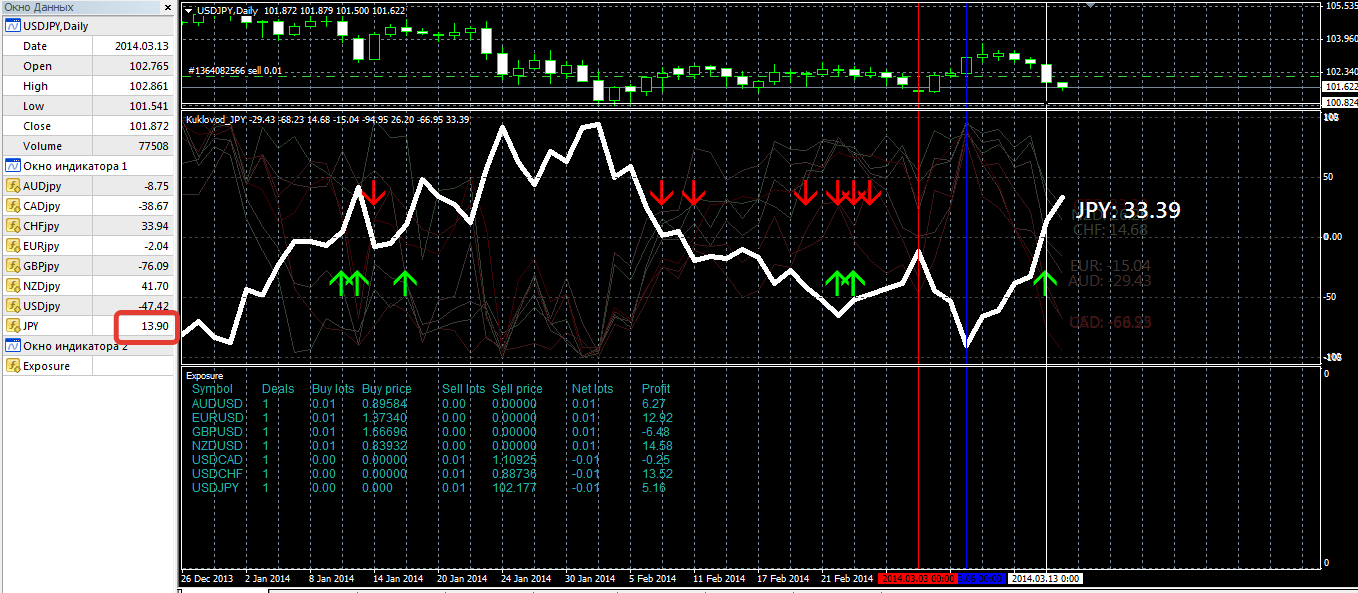Click the buy price 1.37340

coord(384,417)
